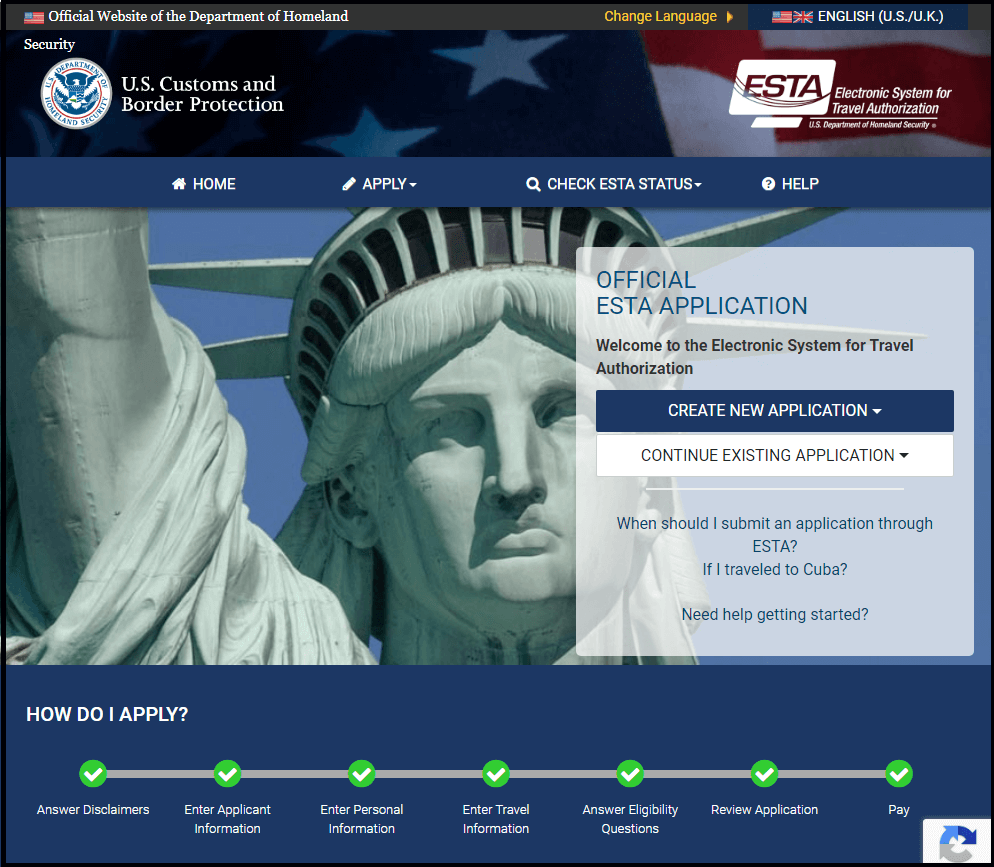This screenshot has height=867, width=994.
Task: Open 'When should I submit an application' link
Action: 775,535
